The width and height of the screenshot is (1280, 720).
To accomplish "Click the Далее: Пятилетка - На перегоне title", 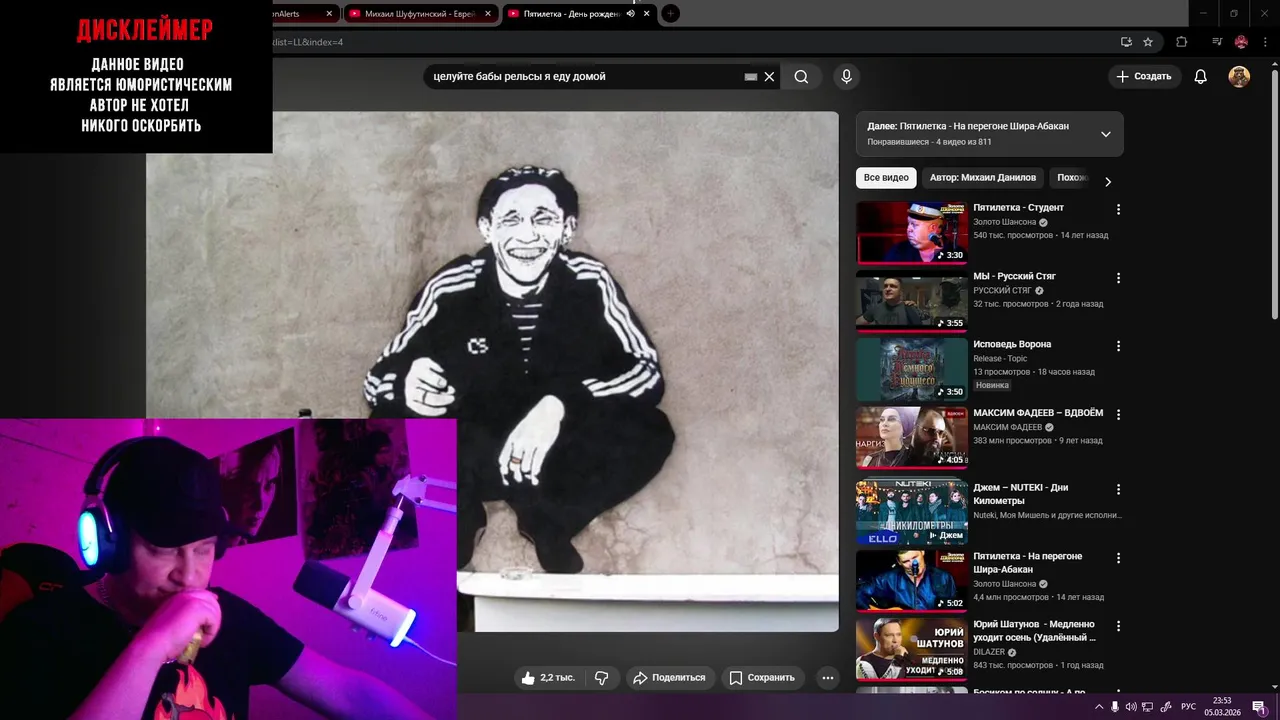I will pyautogui.click(x=968, y=126).
